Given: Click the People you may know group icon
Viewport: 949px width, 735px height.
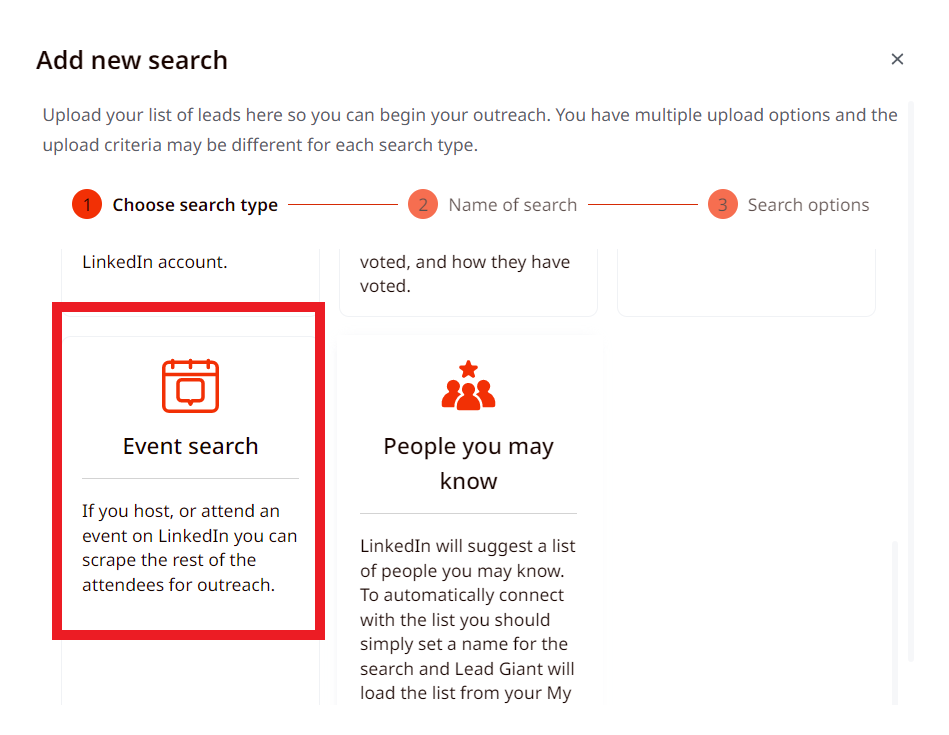Looking at the screenshot, I should (x=468, y=385).
